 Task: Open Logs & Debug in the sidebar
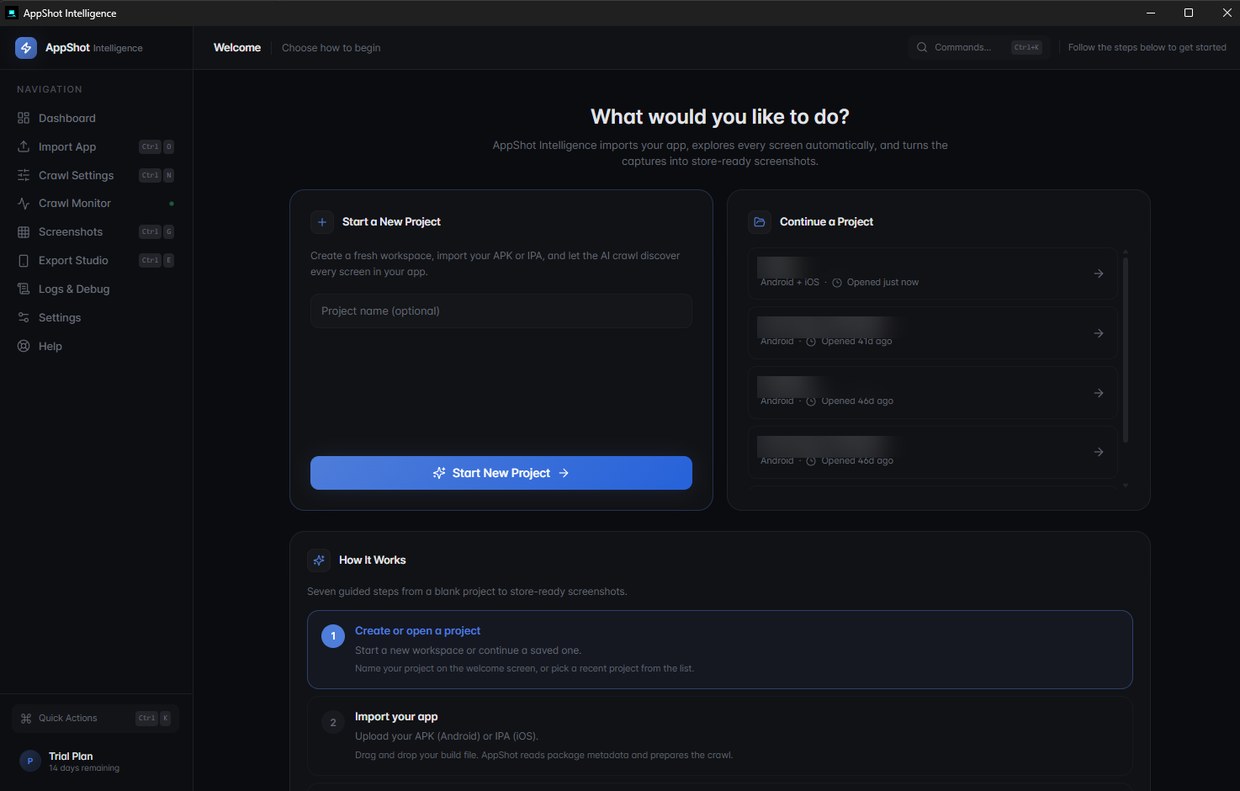tap(96, 289)
